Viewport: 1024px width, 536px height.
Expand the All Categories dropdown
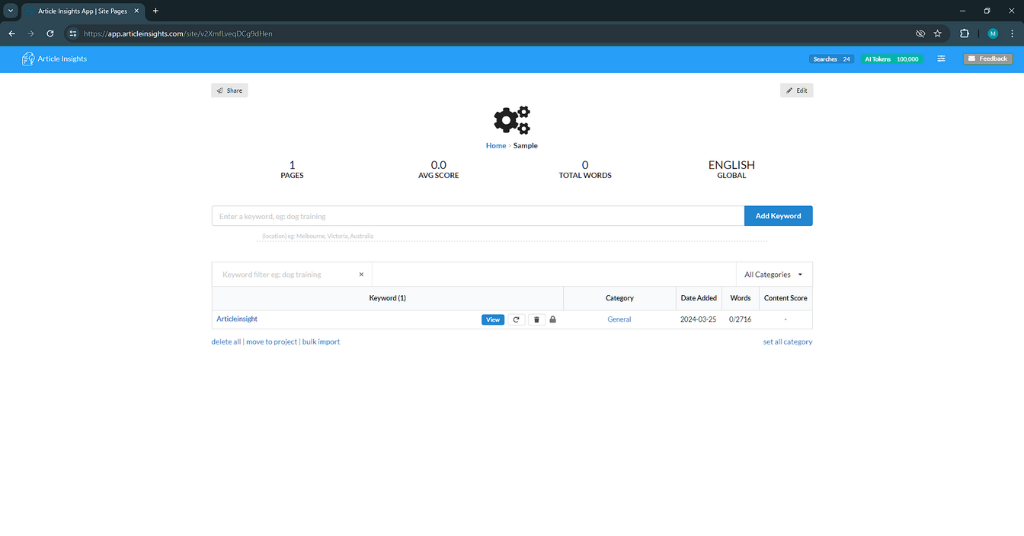tap(774, 274)
